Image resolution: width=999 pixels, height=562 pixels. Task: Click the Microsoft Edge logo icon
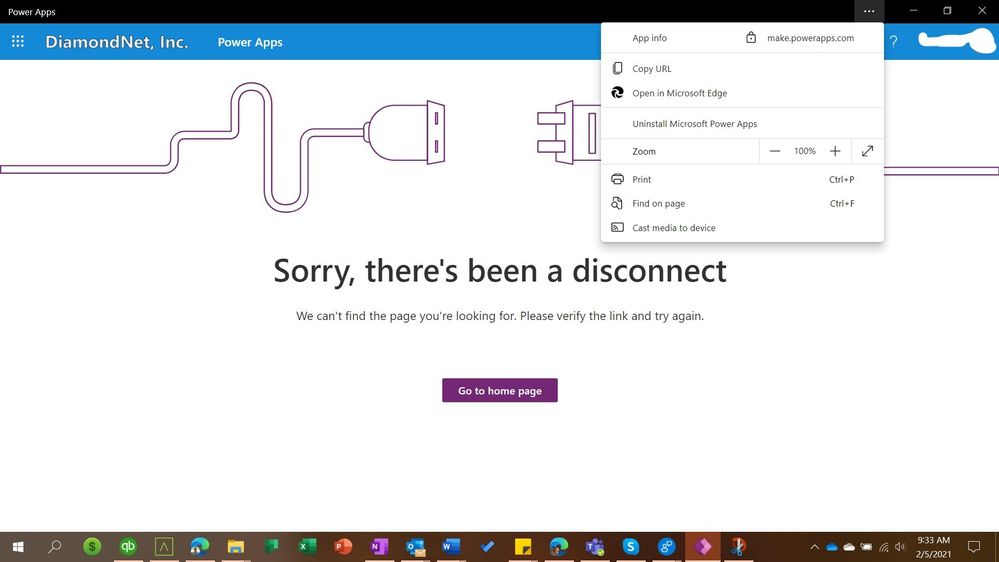tap(617, 92)
